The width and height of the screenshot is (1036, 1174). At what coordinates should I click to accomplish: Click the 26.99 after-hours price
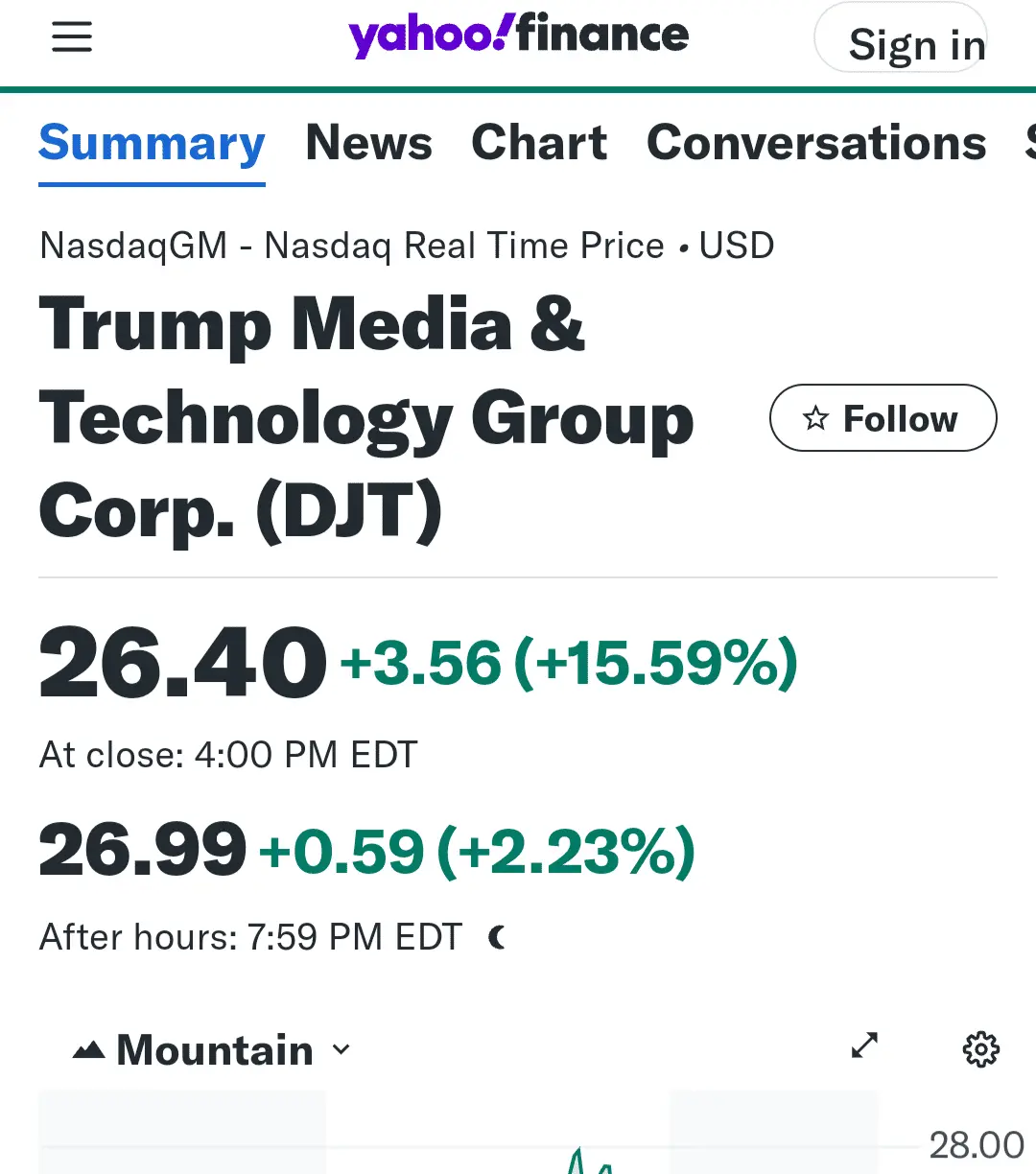(x=143, y=850)
